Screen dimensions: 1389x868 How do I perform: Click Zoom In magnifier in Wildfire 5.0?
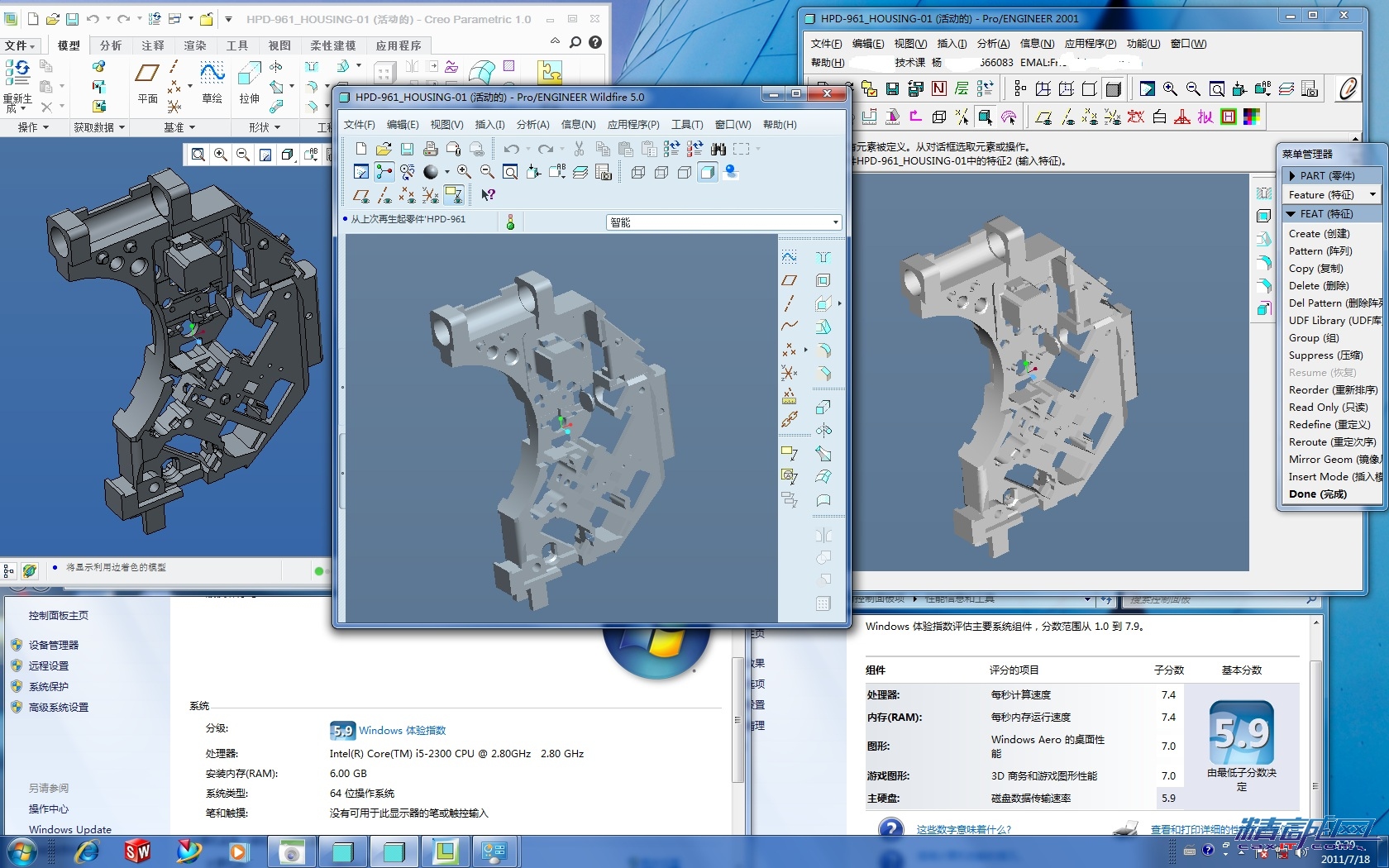[x=464, y=172]
